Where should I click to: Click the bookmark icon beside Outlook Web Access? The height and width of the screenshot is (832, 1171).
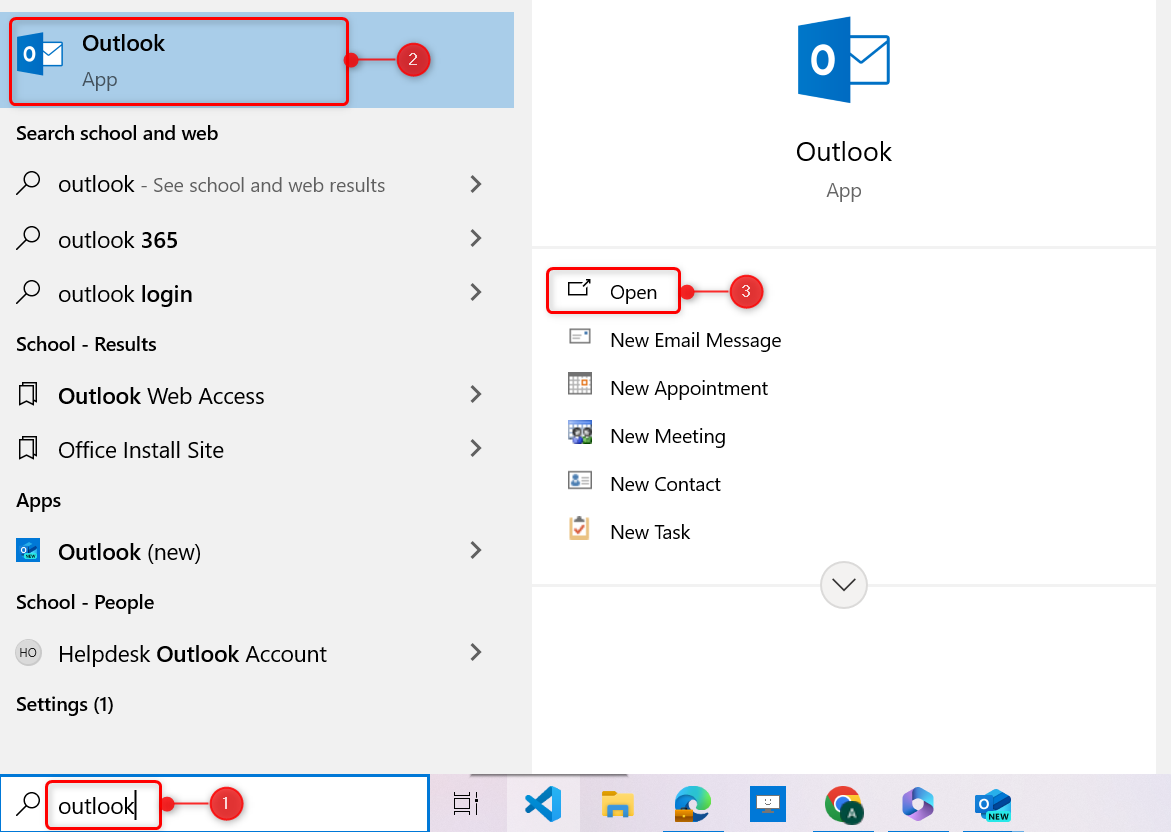[28, 394]
